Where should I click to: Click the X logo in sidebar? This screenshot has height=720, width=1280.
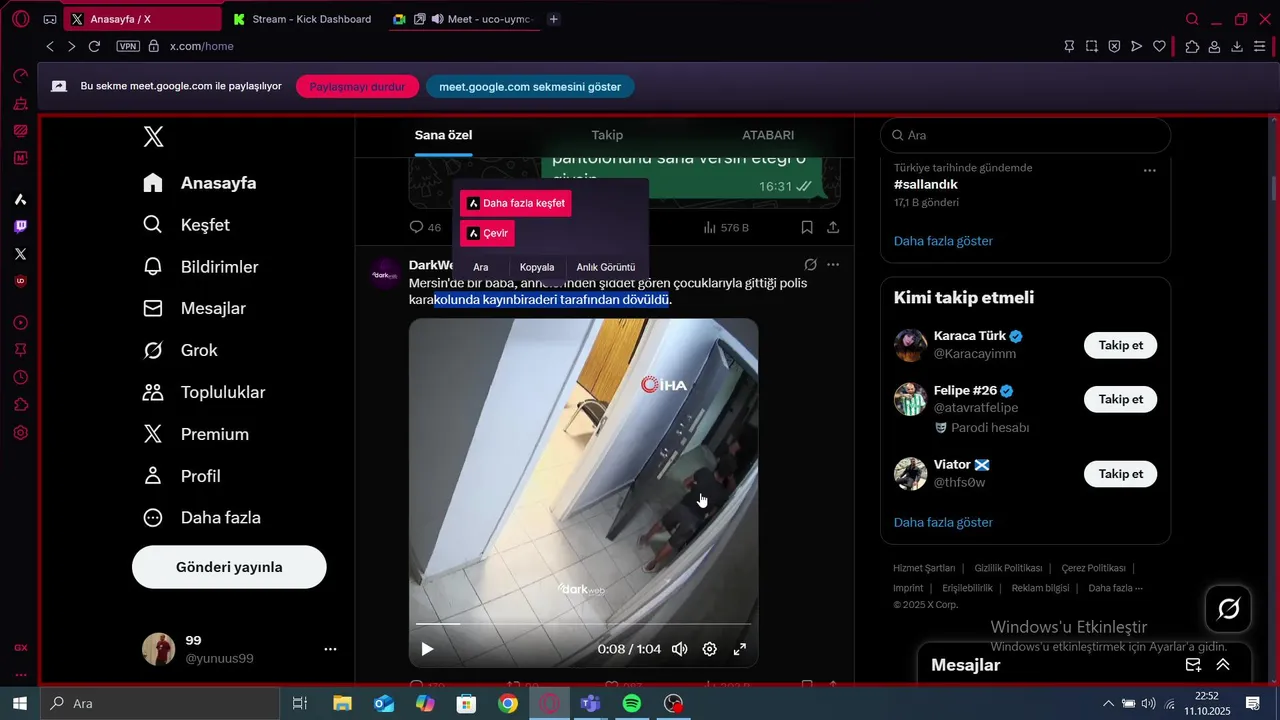pyautogui.click(x=153, y=137)
